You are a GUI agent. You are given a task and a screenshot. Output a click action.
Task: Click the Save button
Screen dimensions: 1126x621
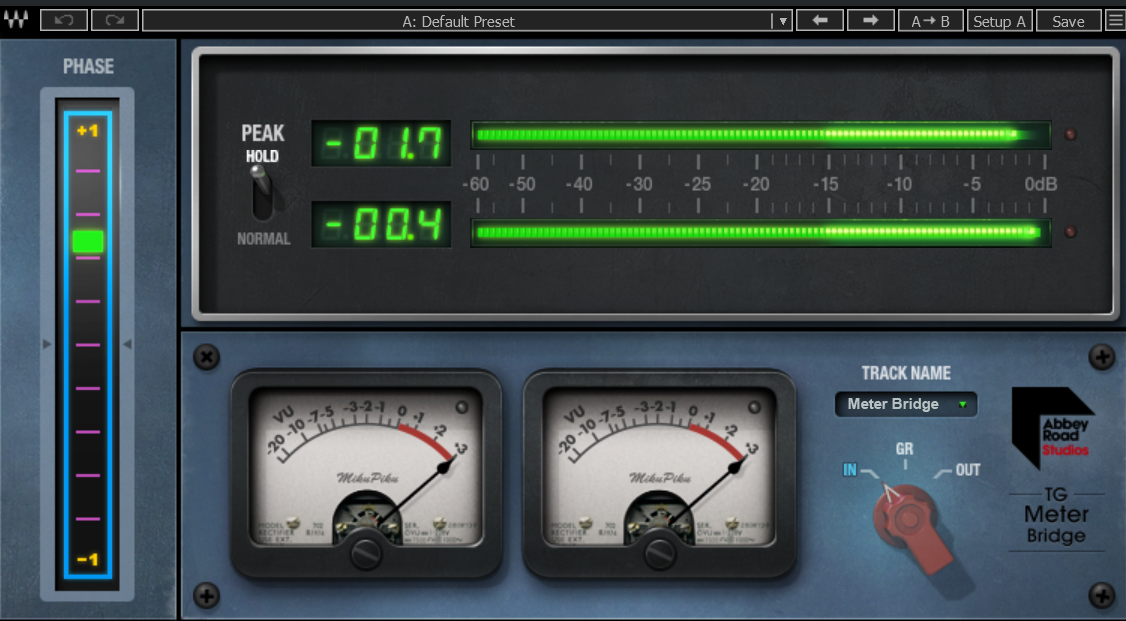(1068, 21)
